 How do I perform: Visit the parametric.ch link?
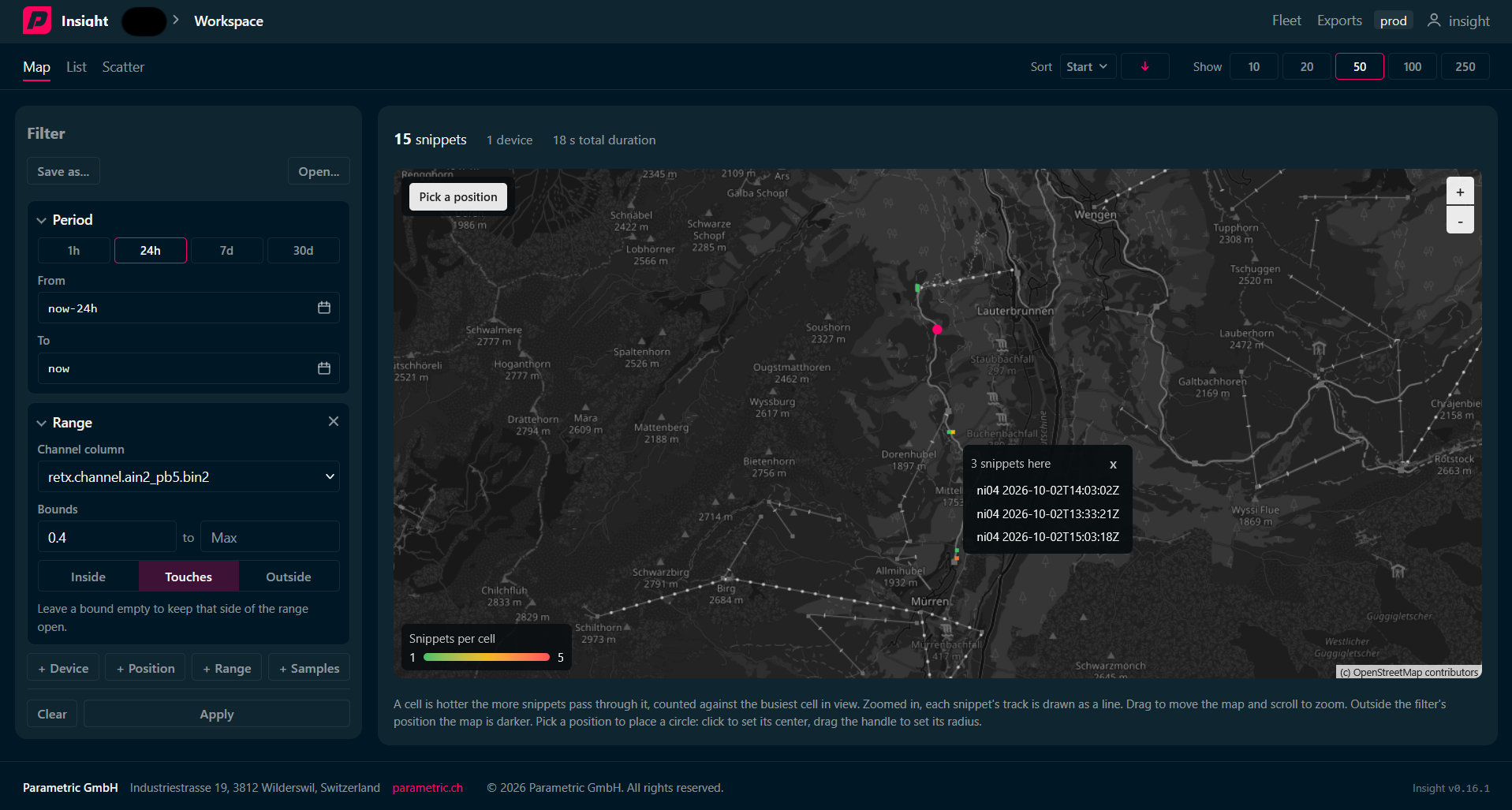click(x=427, y=788)
